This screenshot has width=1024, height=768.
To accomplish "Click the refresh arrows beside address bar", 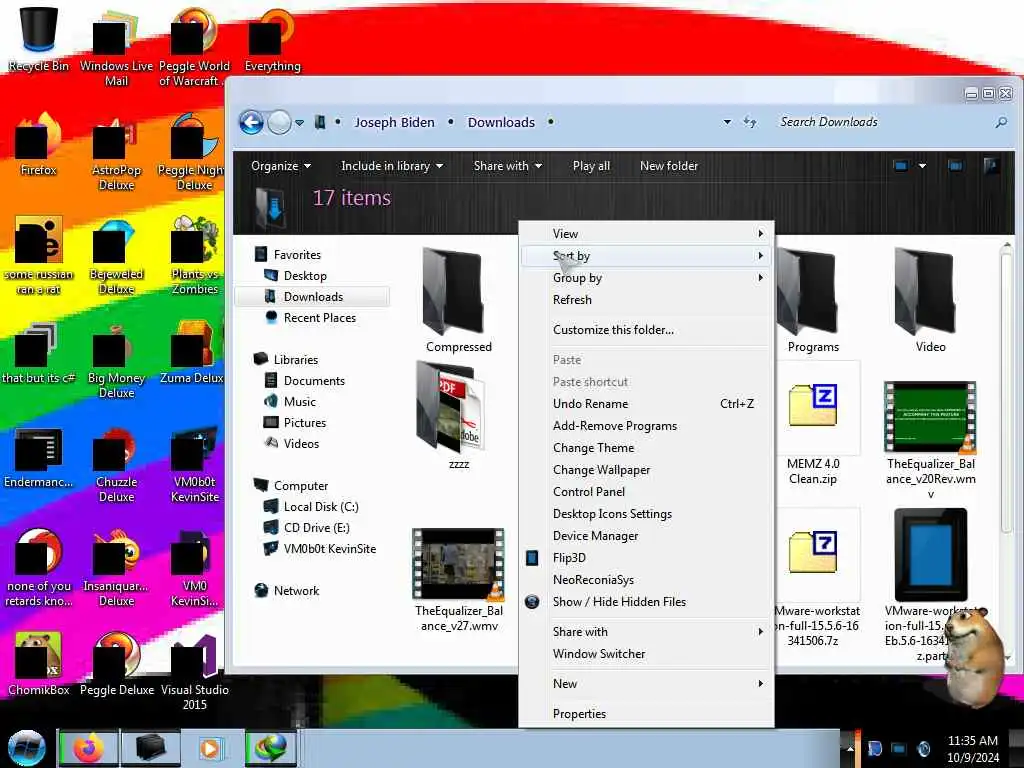I will (x=750, y=122).
